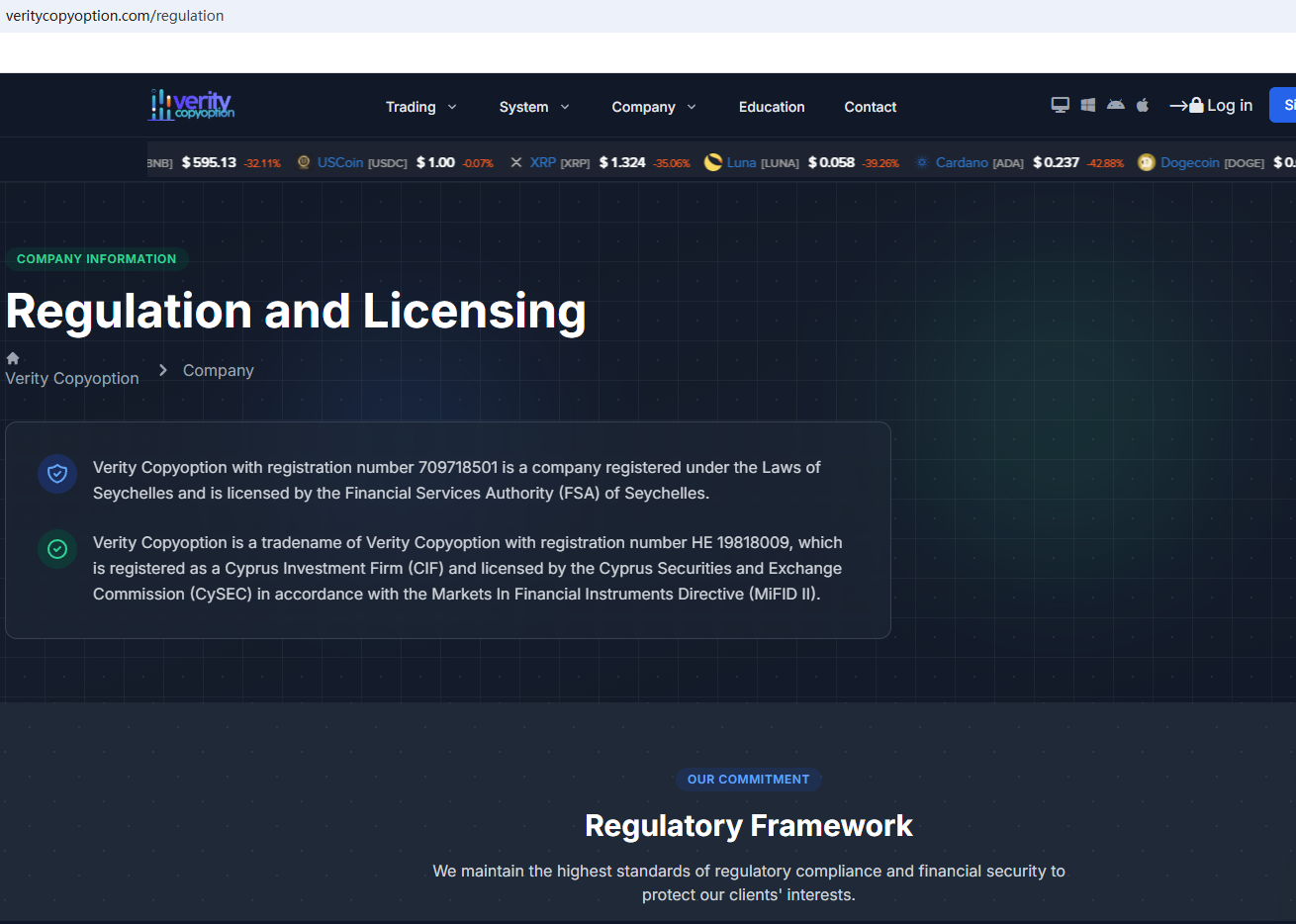Viewport: 1296px width, 924px height.
Task: Expand the Trading dropdown menu
Action: coord(420,107)
